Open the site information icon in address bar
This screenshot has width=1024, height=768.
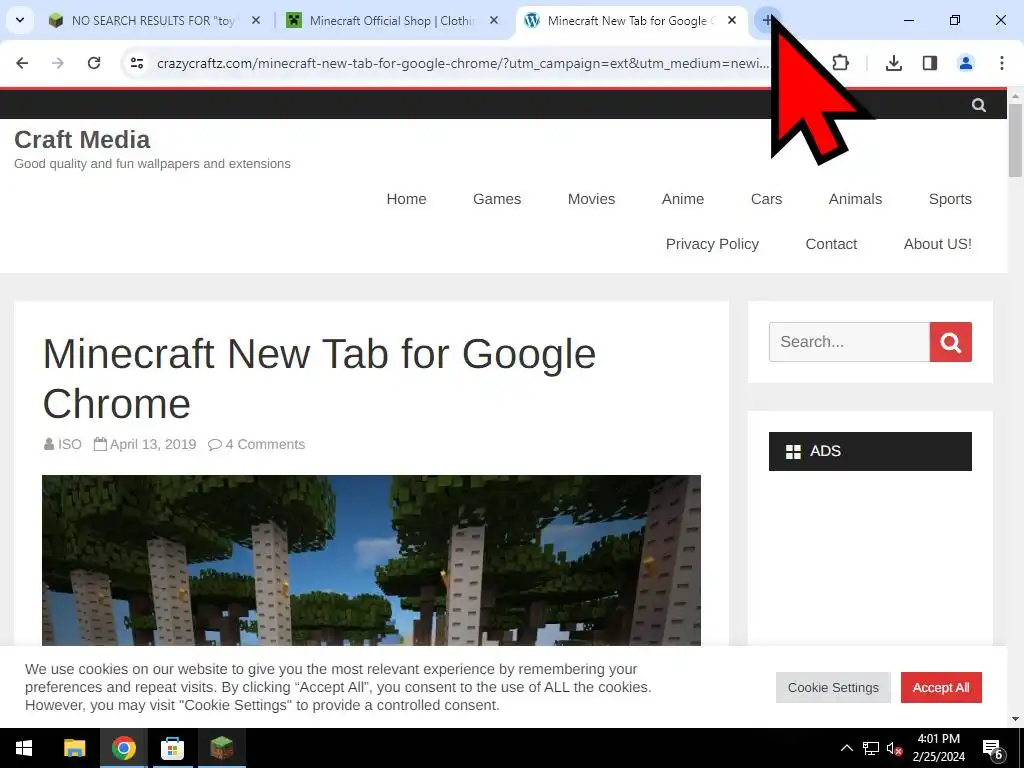pyautogui.click(x=136, y=63)
